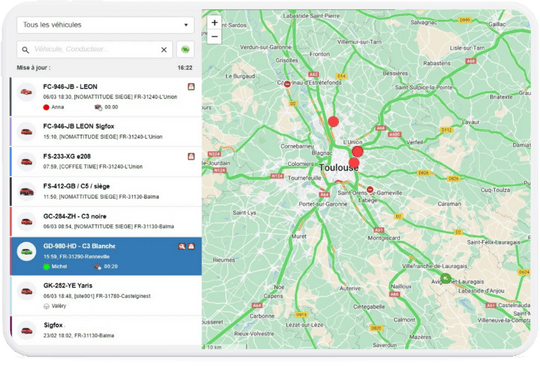Toggle the green map layer button
The image size is (540, 366).
tap(185, 49)
